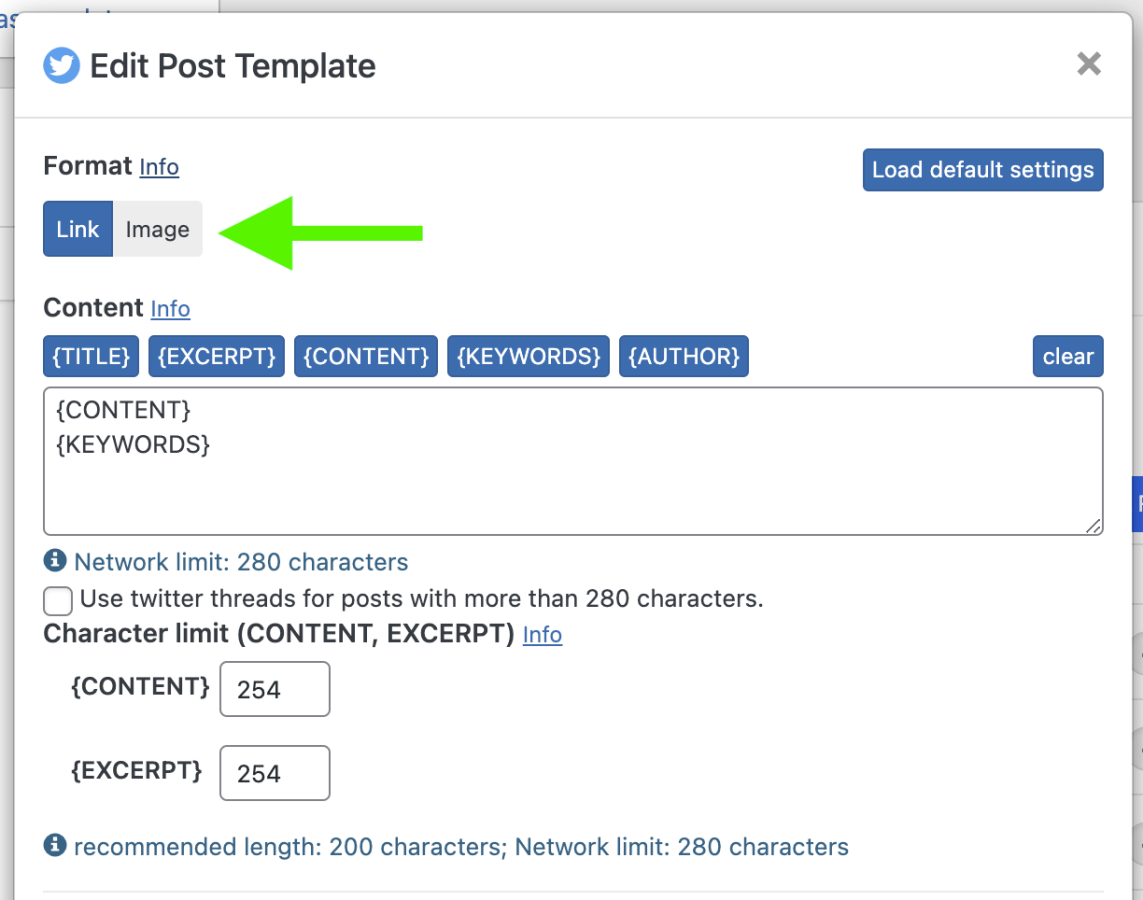Insert the {TITLE} placeholder tag
1143x900 pixels.
91,357
